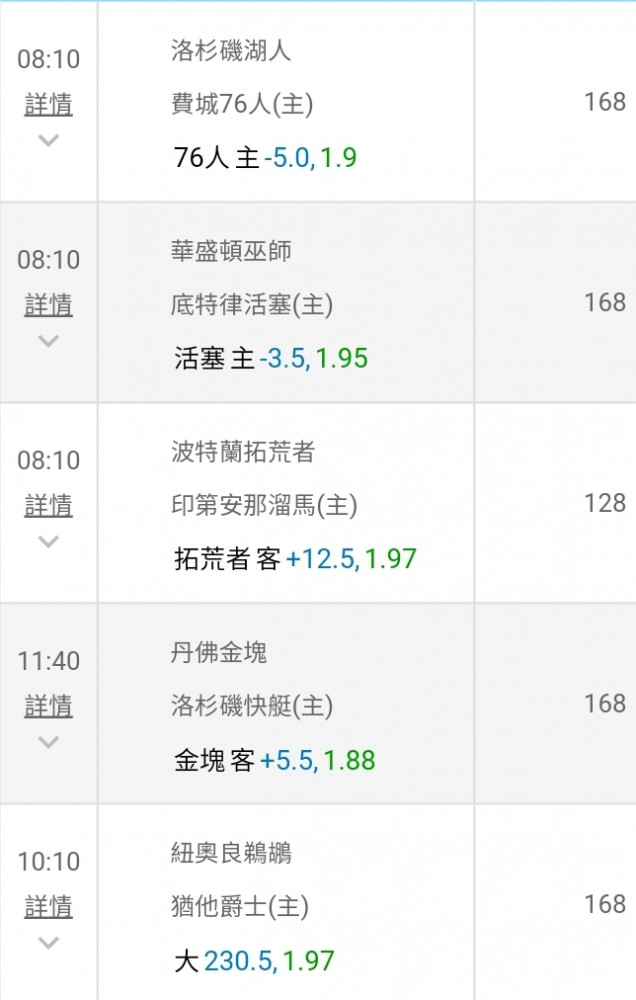Select the 76人 主 -5.0 pick
636x1000 pixels.
coord(265,158)
